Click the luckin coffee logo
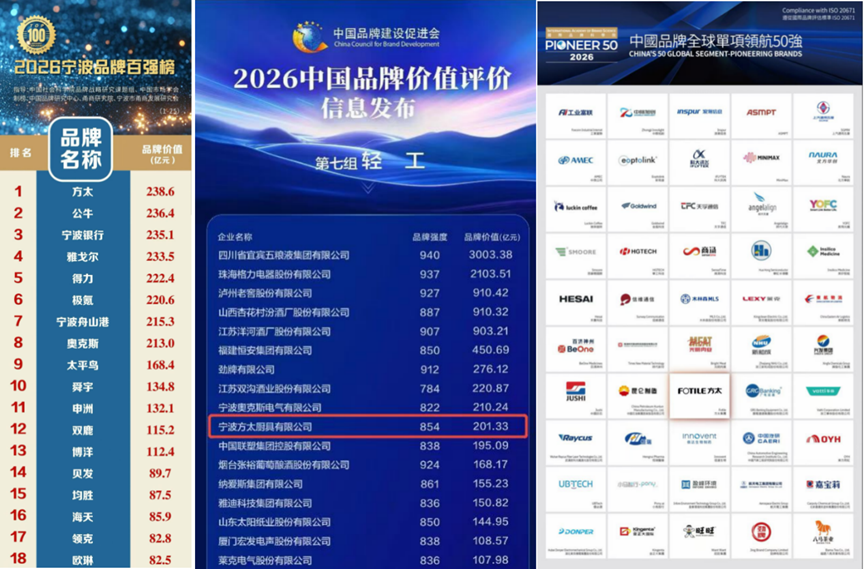 tap(576, 209)
